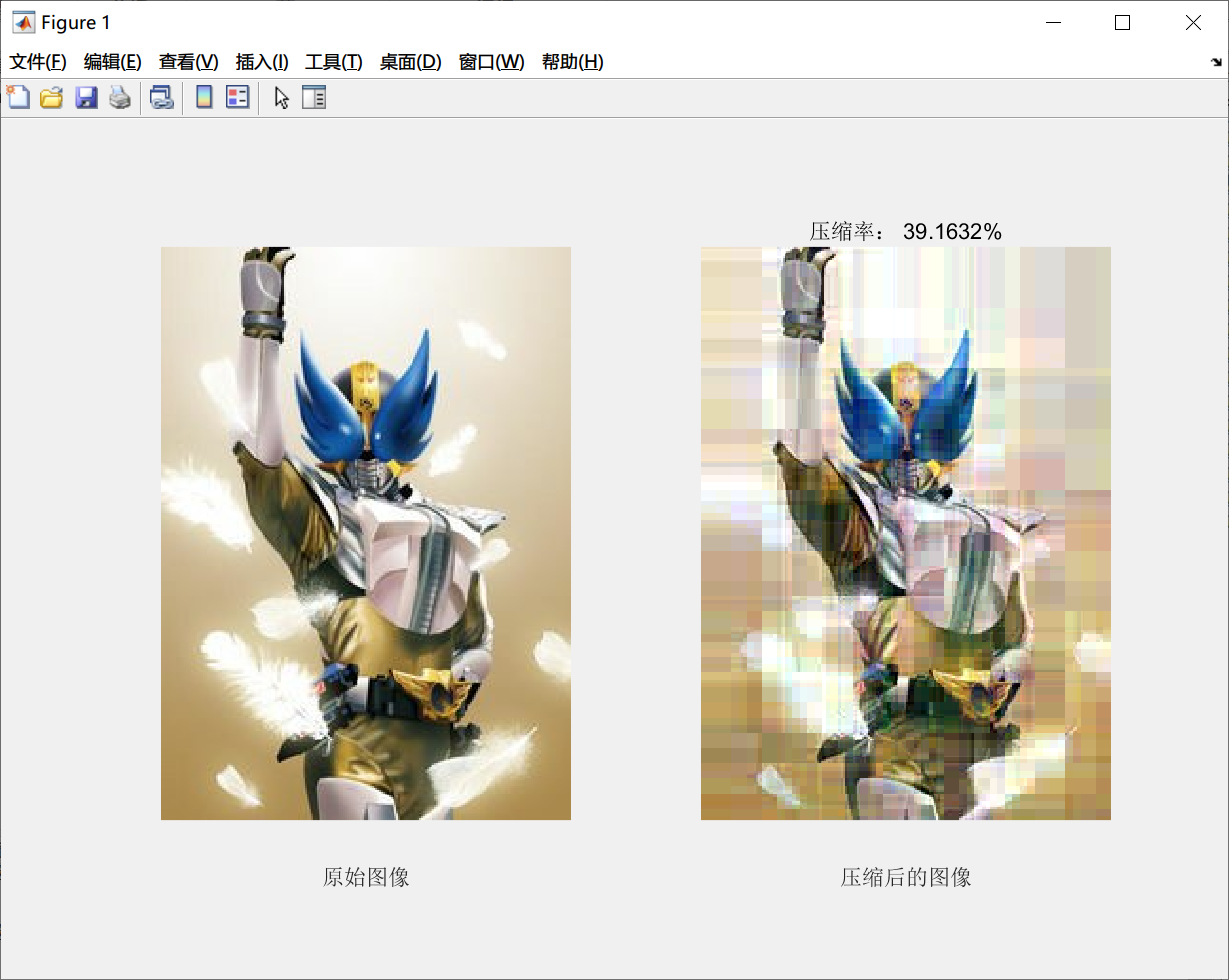Select the 原始图像 original image
The width and height of the screenshot is (1229, 980).
tap(366, 533)
